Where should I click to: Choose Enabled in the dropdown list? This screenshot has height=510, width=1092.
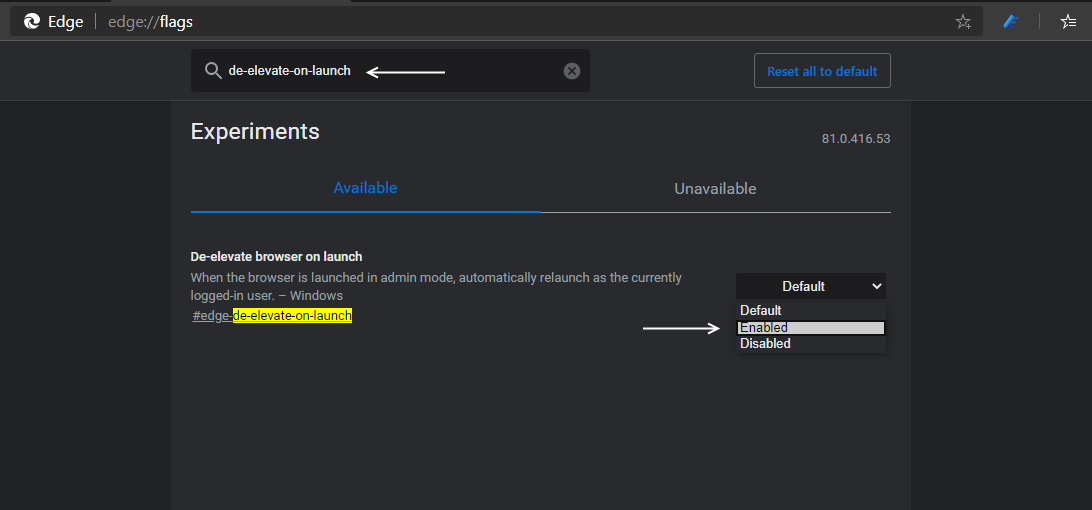811,327
